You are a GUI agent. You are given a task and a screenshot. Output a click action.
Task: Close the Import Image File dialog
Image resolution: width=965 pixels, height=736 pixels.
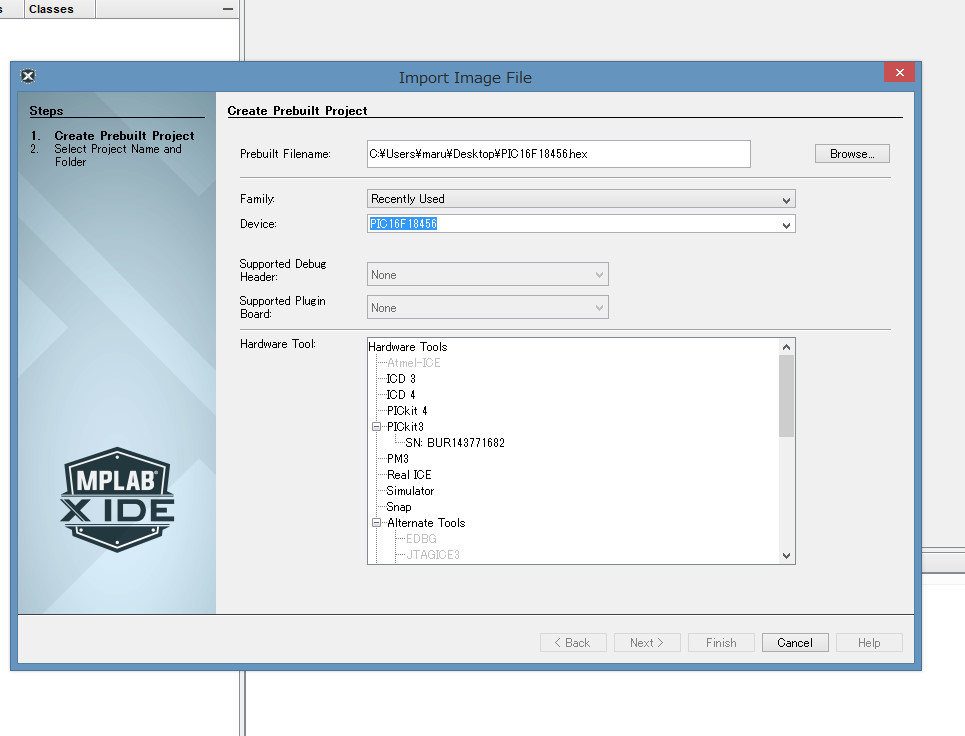click(x=899, y=73)
